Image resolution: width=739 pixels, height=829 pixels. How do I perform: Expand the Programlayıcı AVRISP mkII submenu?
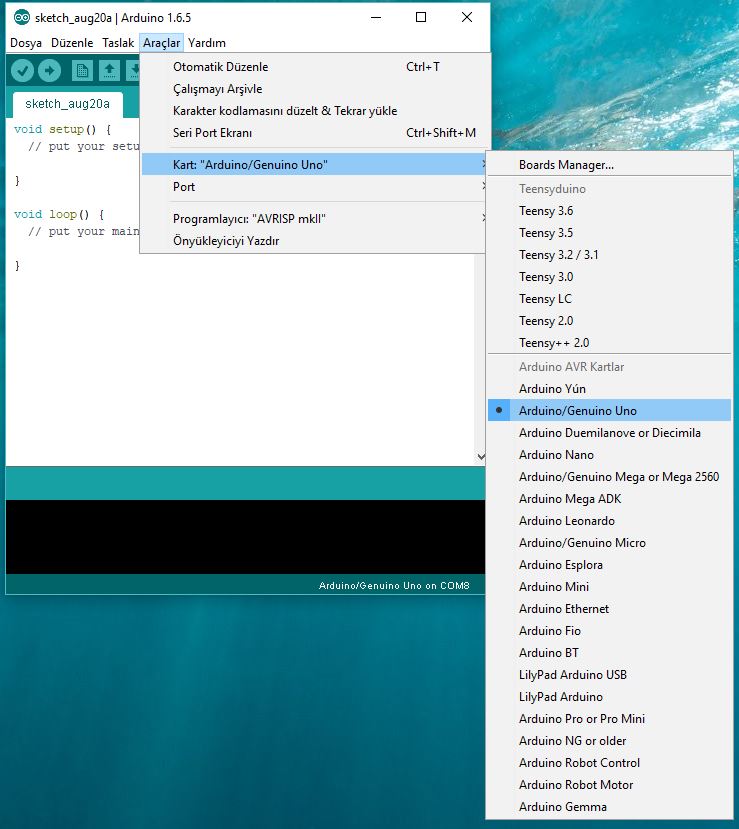click(x=313, y=219)
